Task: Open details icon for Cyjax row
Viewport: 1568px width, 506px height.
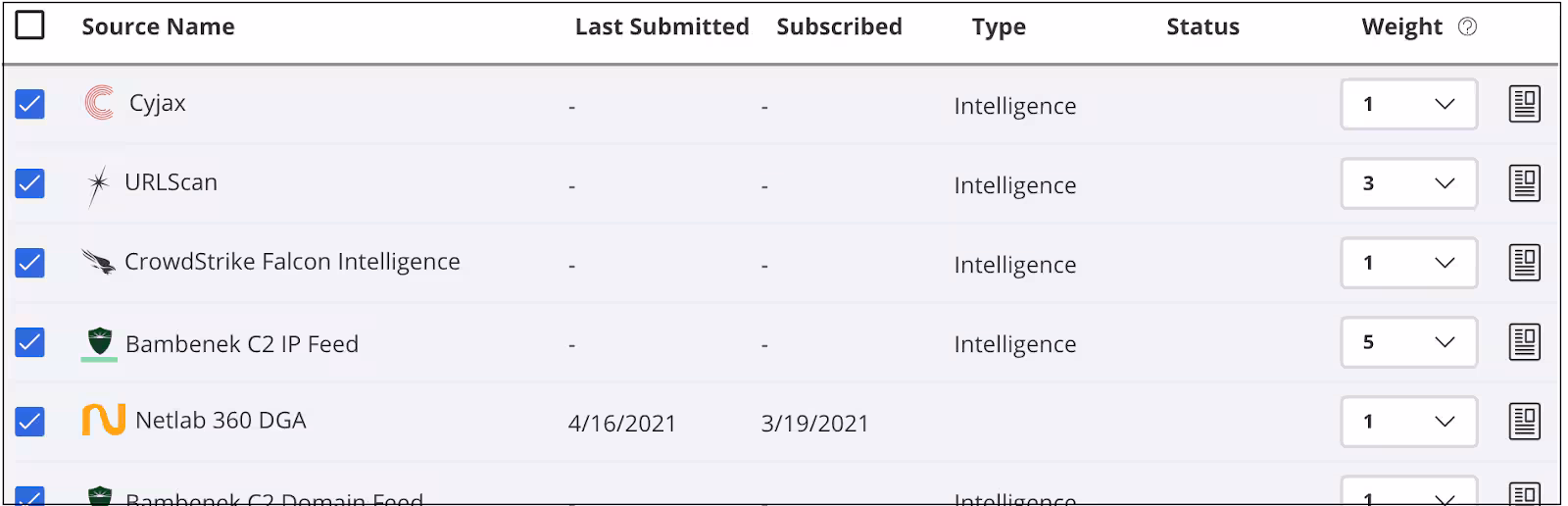Action: coord(1524,104)
